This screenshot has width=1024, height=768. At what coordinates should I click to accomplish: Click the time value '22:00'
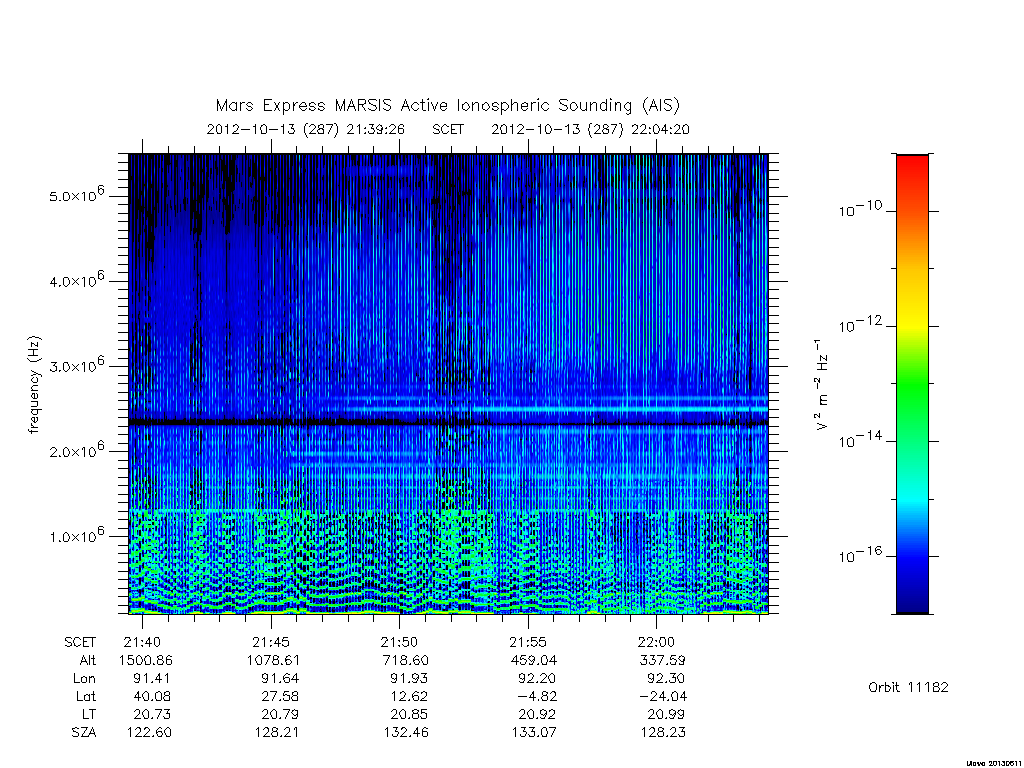tap(656, 642)
